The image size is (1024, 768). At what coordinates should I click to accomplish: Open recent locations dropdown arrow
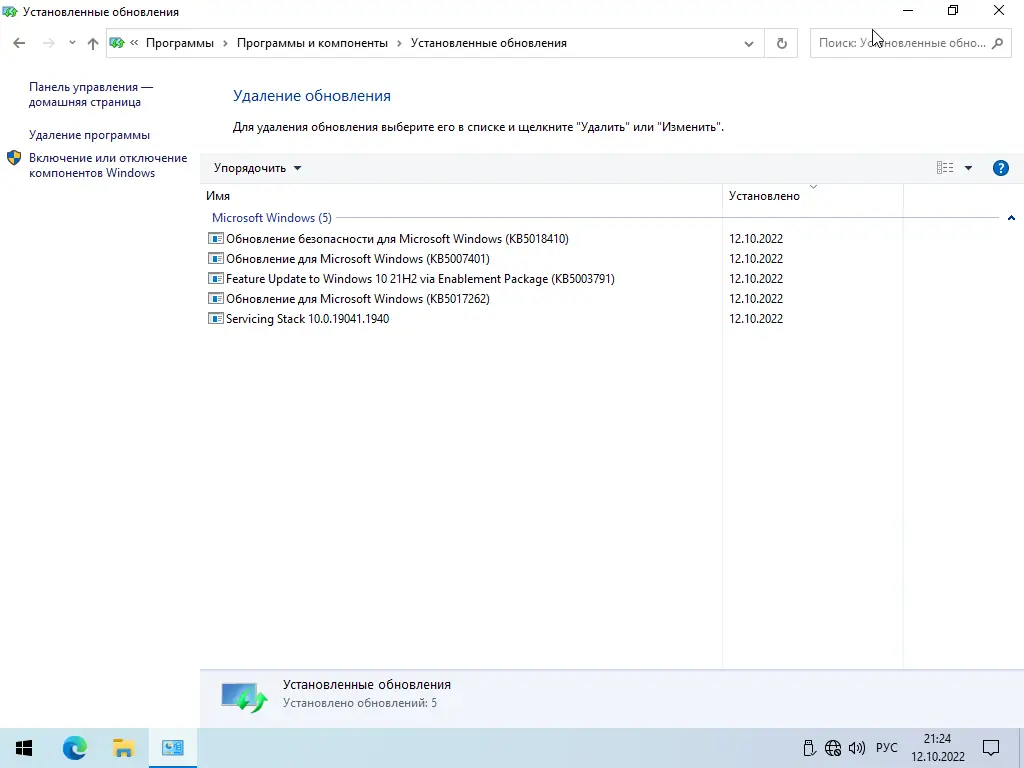(72, 43)
